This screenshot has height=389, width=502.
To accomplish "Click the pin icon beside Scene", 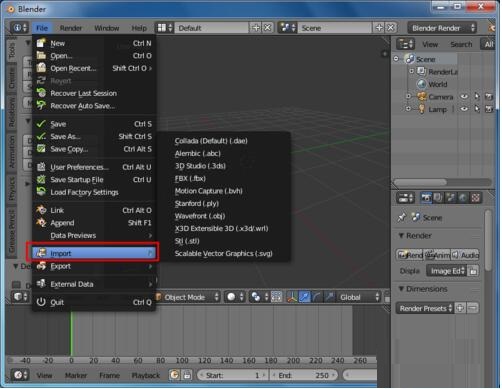I will [402, 218].
